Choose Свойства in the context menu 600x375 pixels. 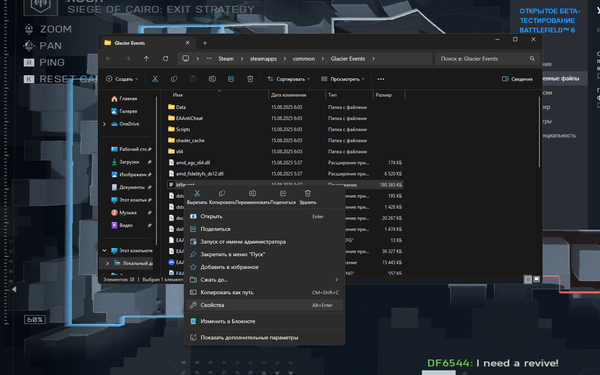[x=264, y=305]
